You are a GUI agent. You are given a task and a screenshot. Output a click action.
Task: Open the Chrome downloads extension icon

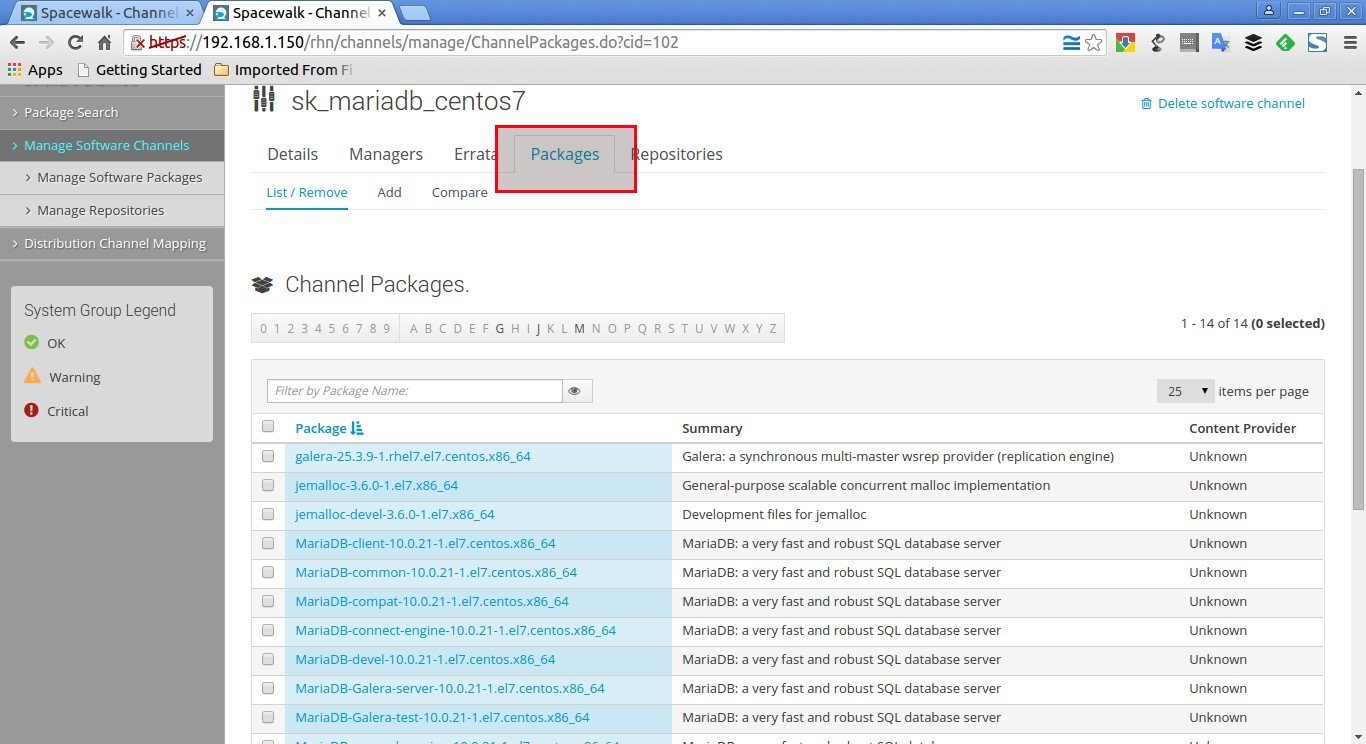[1125, 43]
